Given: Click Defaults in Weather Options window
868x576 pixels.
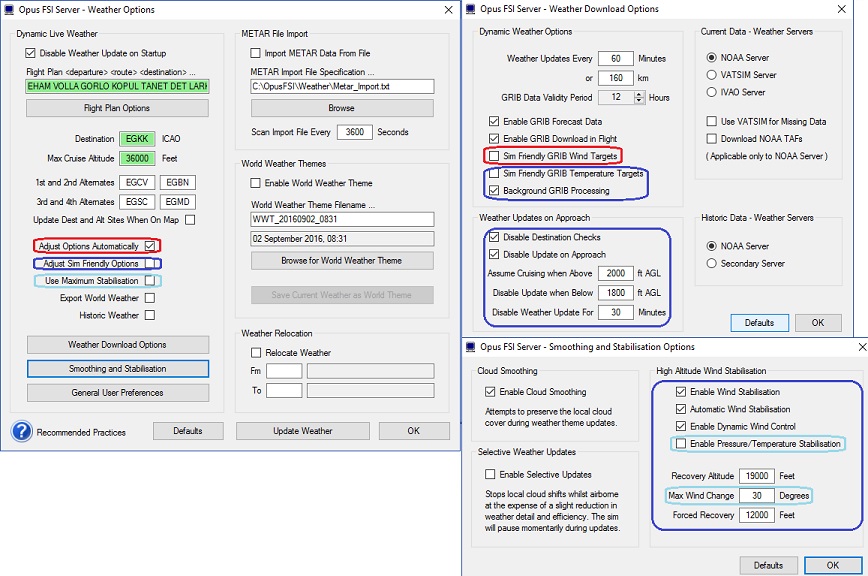Looking at the screenshot, I should [188, 430].
